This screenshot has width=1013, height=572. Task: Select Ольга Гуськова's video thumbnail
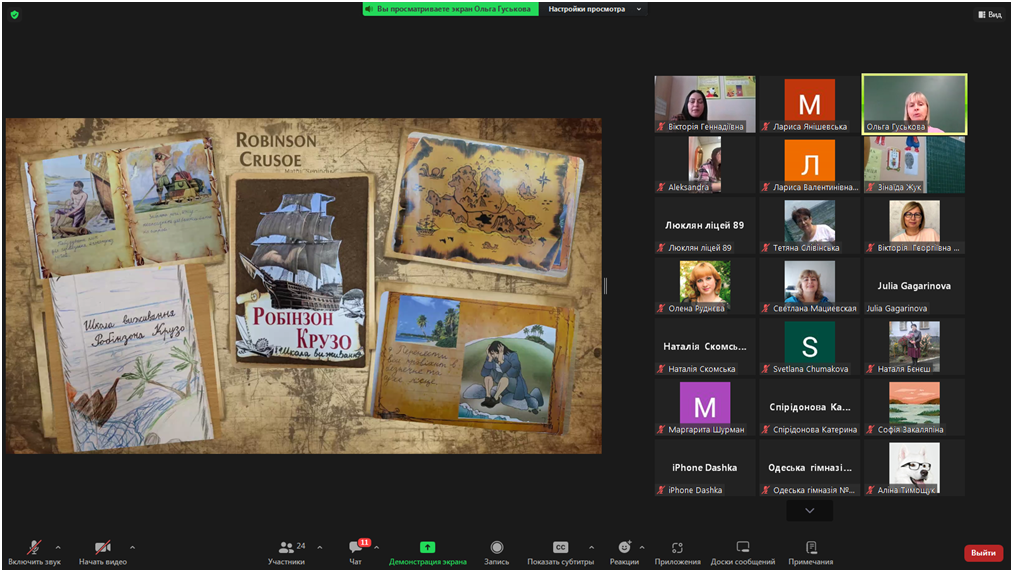914,103
